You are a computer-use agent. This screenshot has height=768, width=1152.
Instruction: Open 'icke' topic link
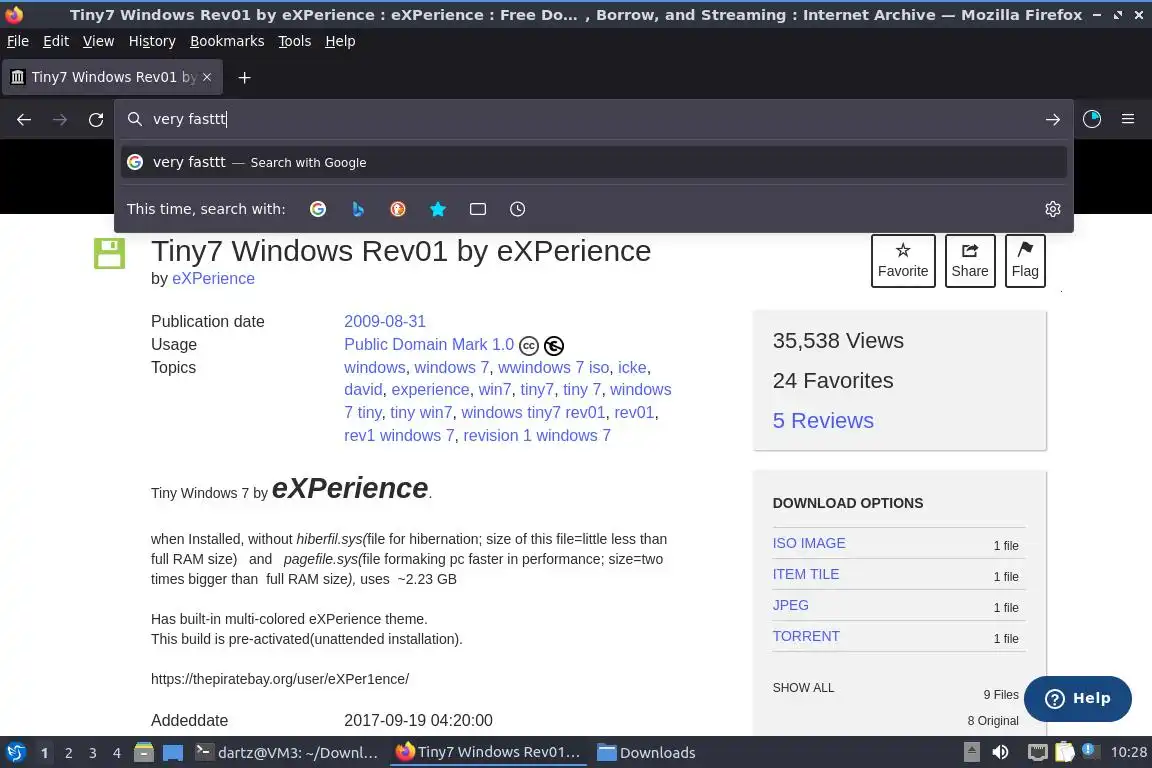(x=632, y=367)
